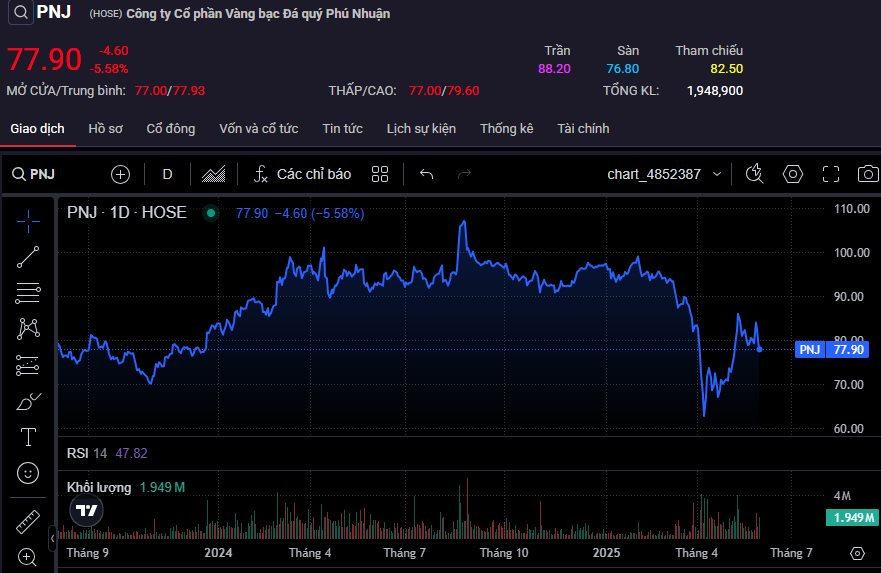The width and height of the screenshot is (881, 573).
Task: Open the indicator templates grid menu
Action: pos(379,174)
